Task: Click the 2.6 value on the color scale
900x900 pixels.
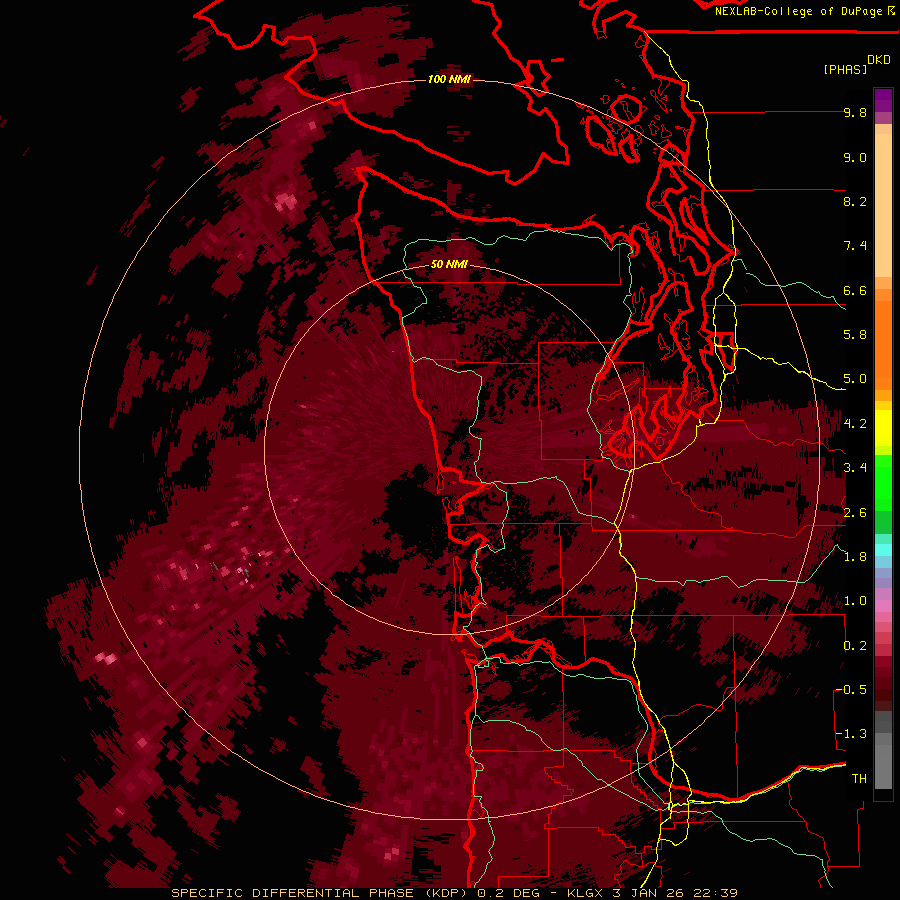Action: tap(855, 513)
